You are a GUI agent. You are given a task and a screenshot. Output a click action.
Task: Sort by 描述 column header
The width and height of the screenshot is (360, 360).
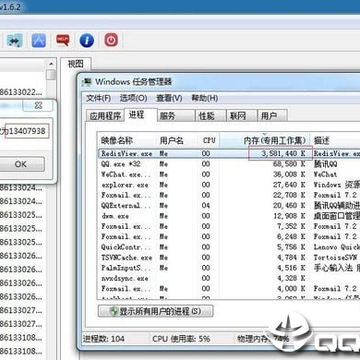click(x=335, y=140)
